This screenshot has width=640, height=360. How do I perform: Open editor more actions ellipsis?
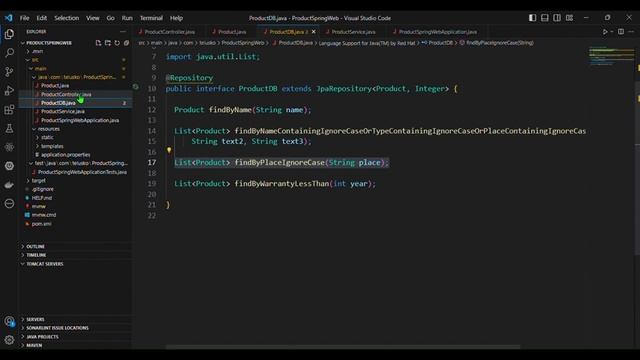tap(631, 31)
